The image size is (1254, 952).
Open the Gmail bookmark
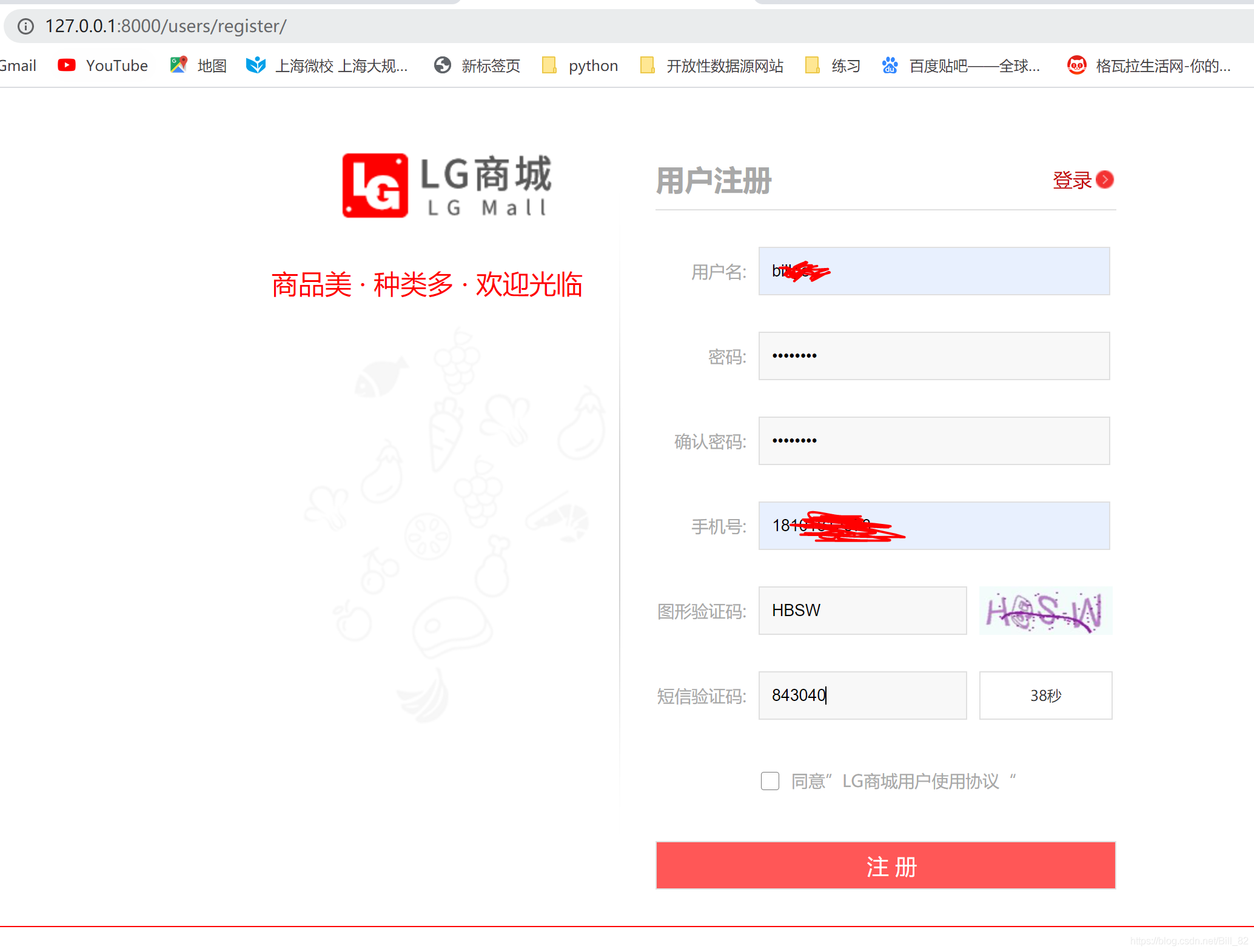tap(18, 65)
